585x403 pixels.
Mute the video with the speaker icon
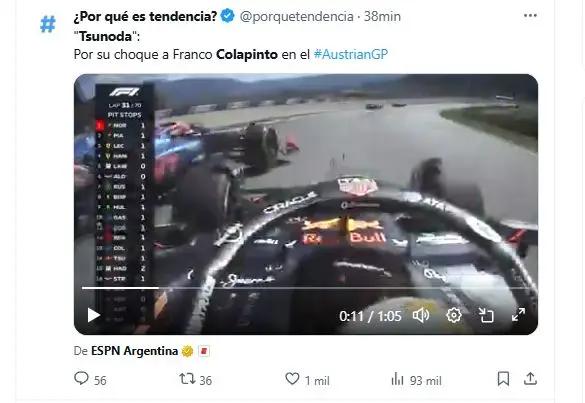pyautogui.click(x=421, y=316)
